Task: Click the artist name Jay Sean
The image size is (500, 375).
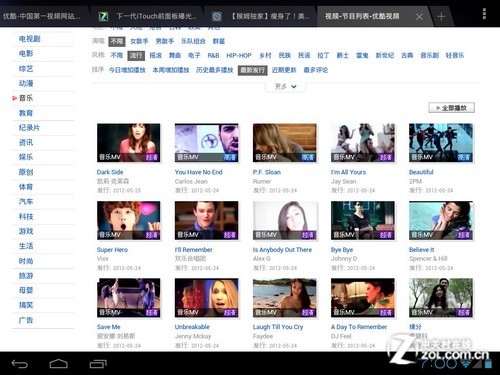Action: 344,181
